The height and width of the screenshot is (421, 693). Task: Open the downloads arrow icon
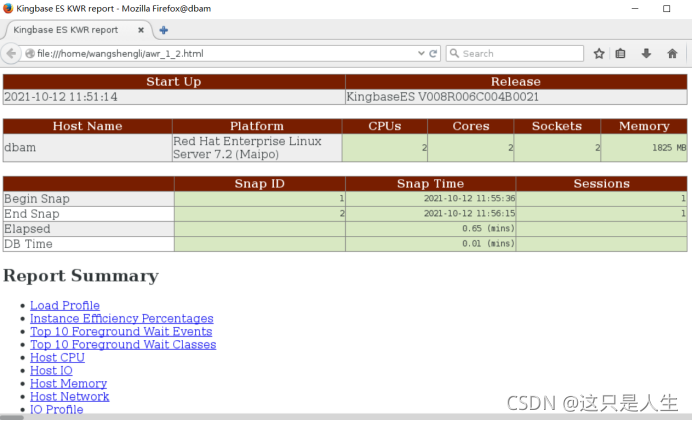(646, 53)
